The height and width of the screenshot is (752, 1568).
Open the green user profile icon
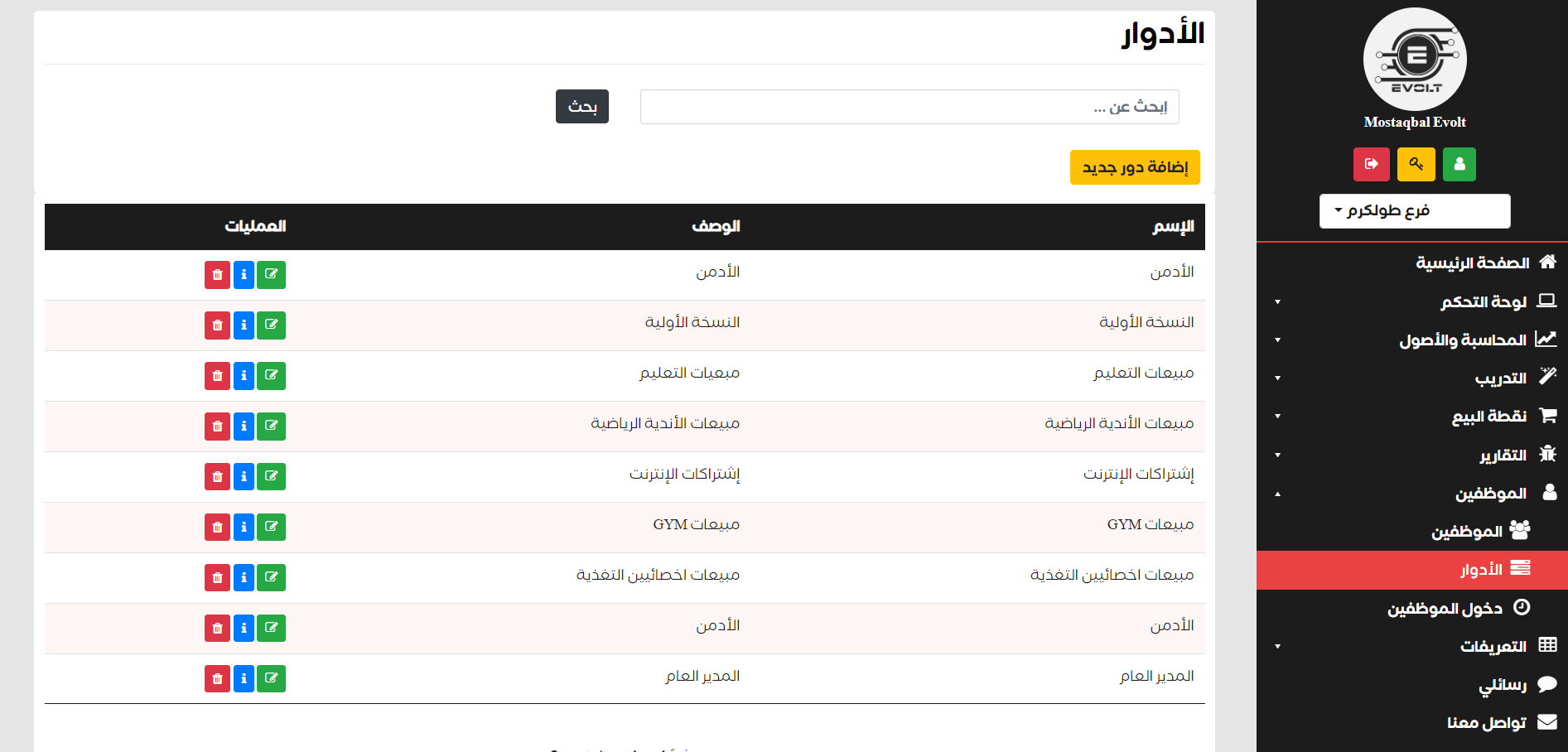1459,164
